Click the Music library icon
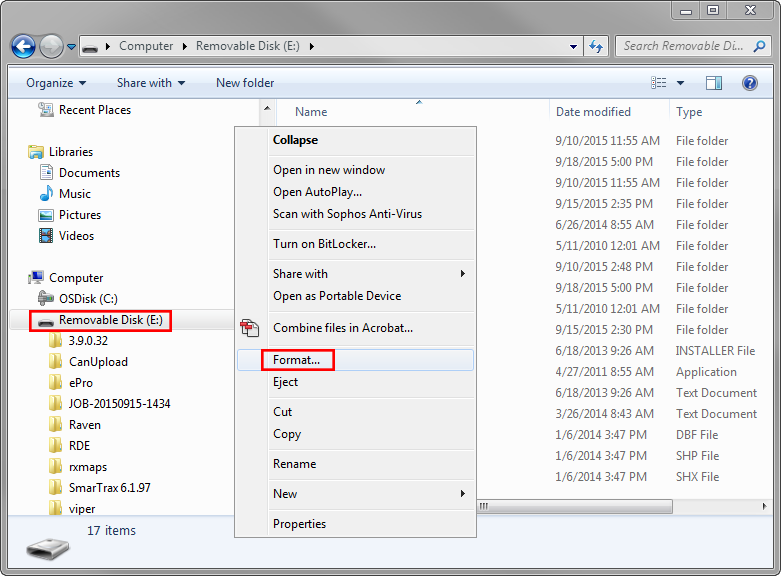Viewport: 781px width, 576px height. [46, 194]
